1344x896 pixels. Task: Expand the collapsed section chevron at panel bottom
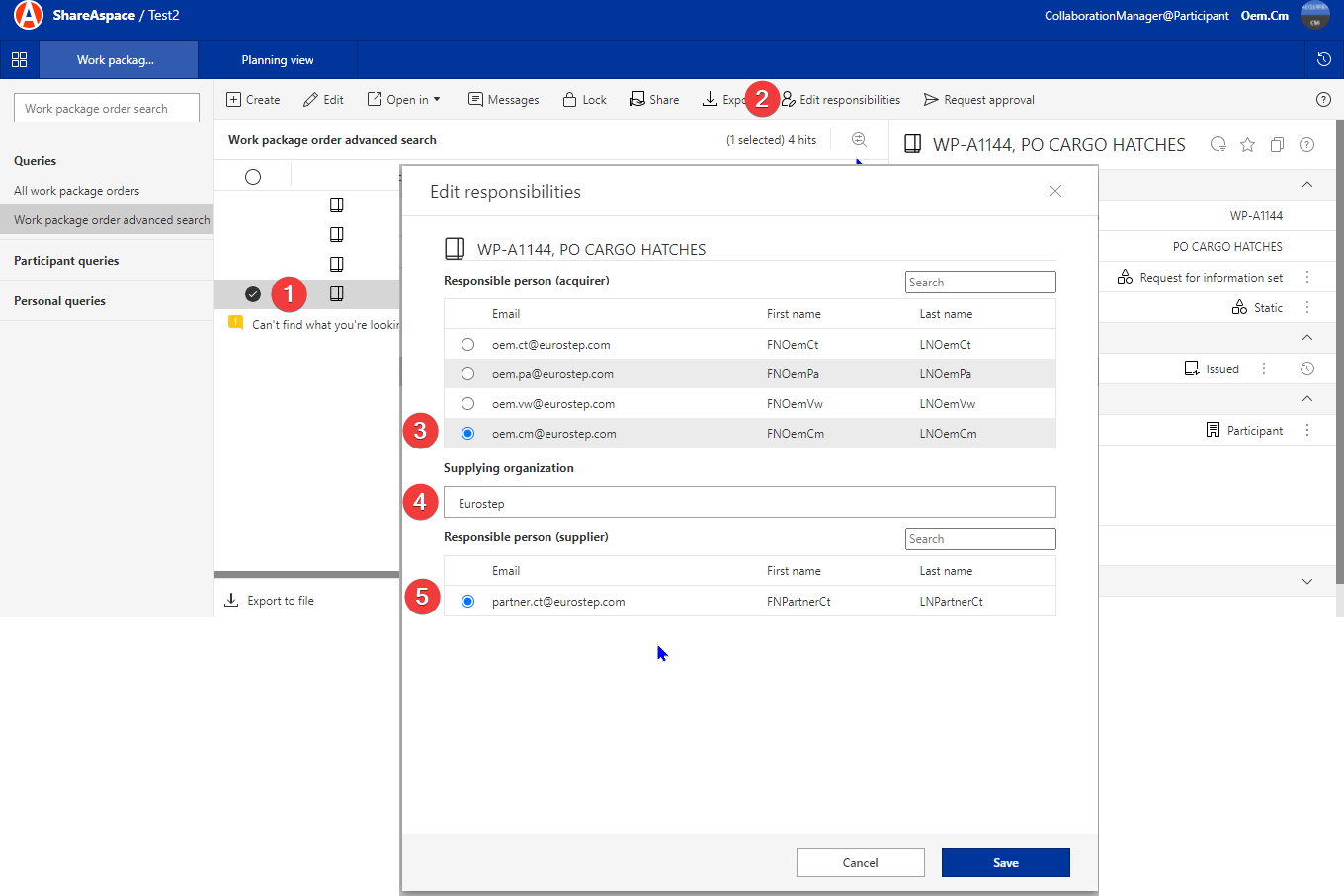coord(1306,582)
